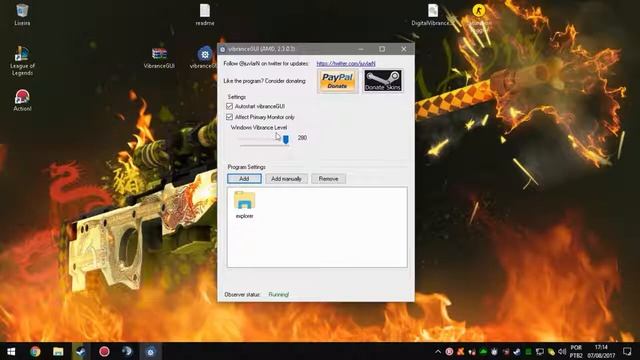This screenshot has height=360, width=640.
Task: Click the Steam system tray icon
Action: (x=517, y=351)
